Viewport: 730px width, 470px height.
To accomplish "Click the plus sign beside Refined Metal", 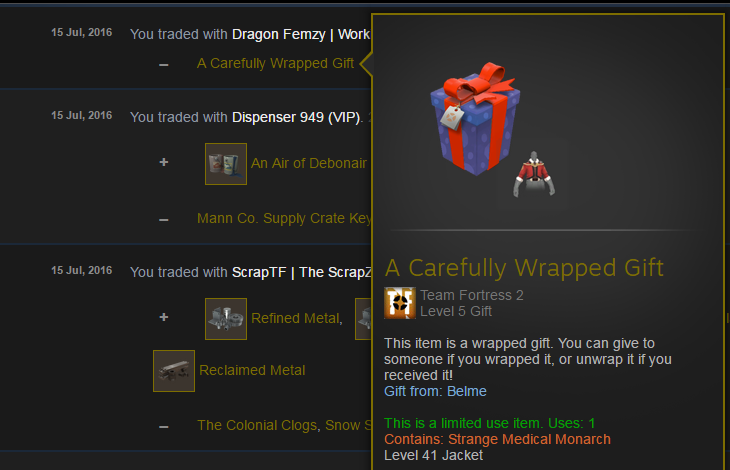I will (164, 317).
